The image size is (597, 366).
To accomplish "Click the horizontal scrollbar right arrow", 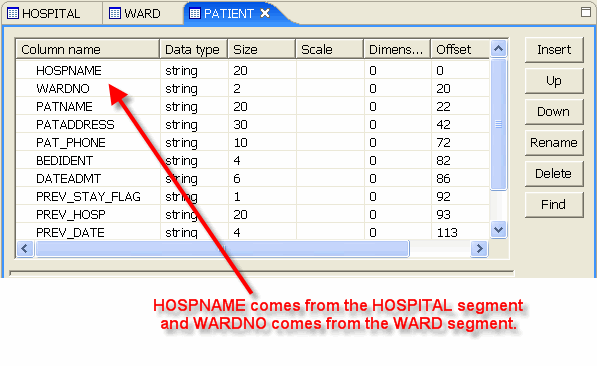I will [479, 249].
